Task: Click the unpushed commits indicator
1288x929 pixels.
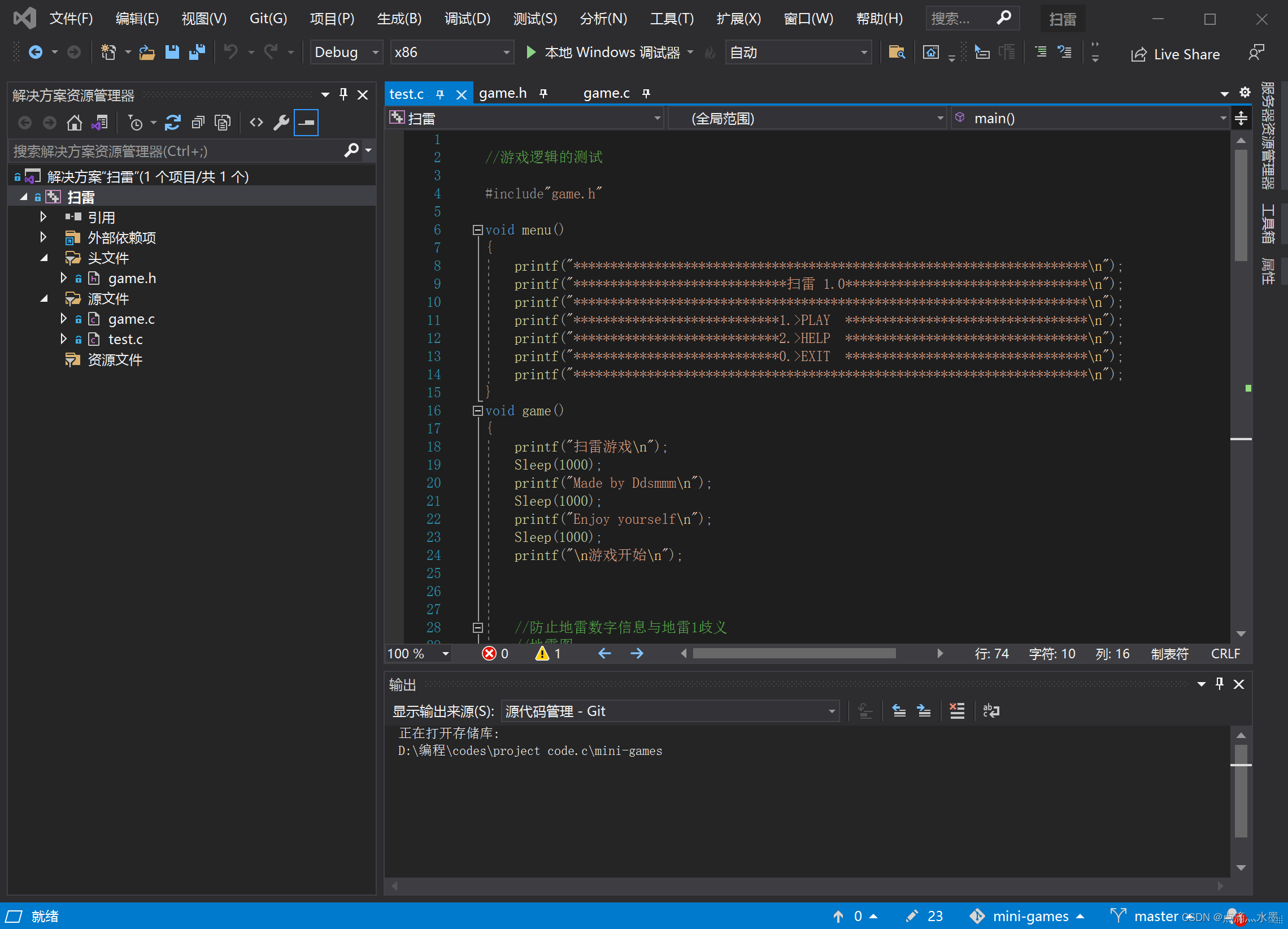Action: click(855, 916)
